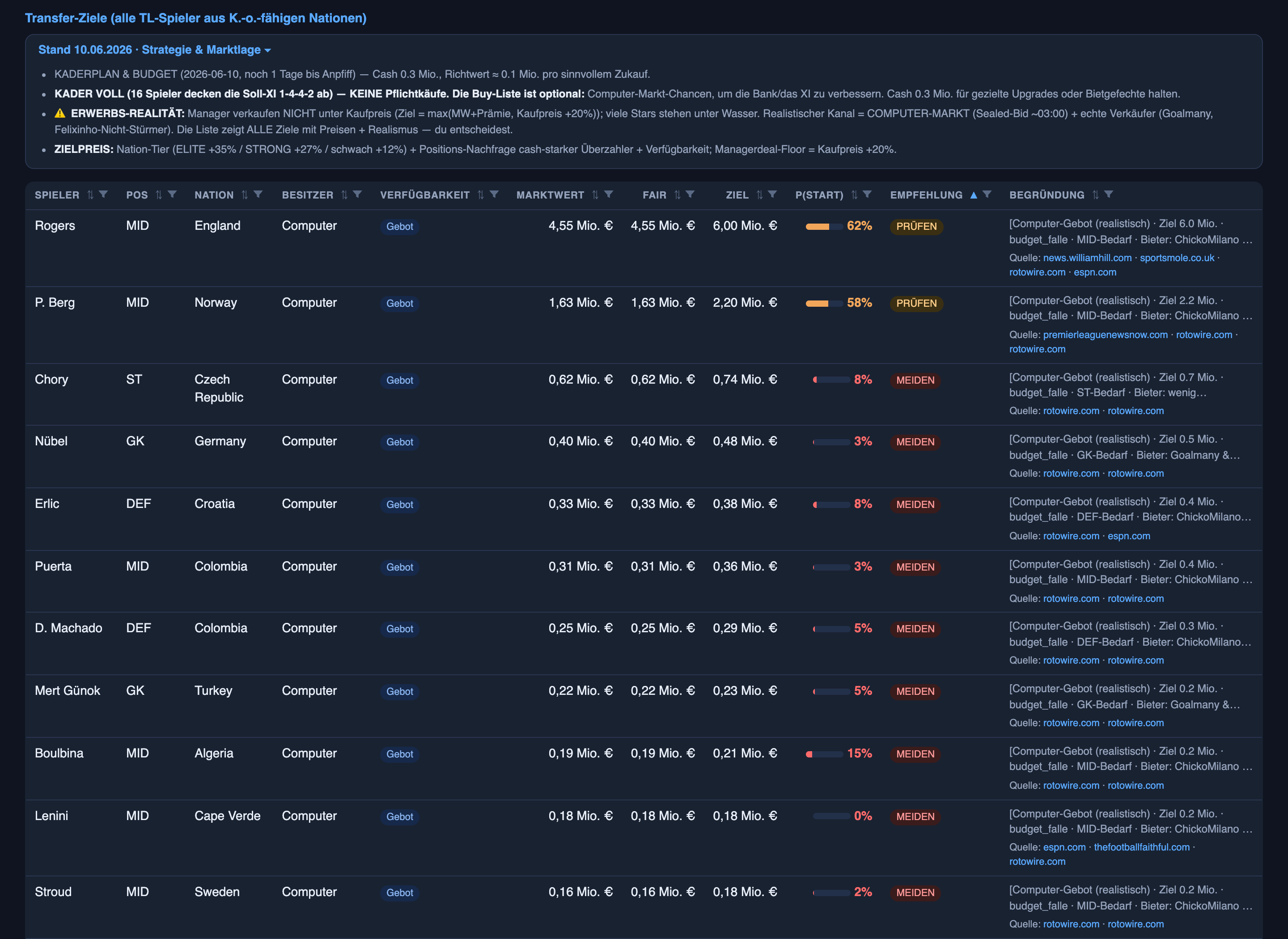This screenshot has height=939, width=1288.
Task: Open the P(Start) column filter
Action: click(867, 195)
